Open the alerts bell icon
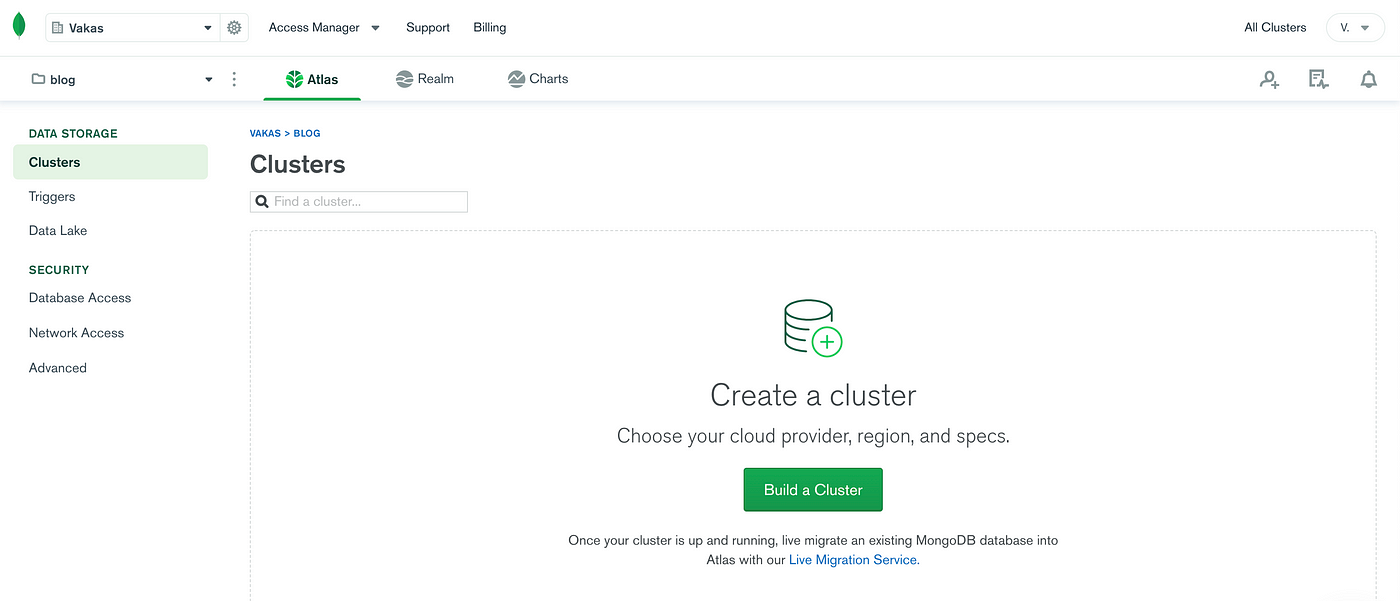The image size is (1400, 601). click(x=1368, y=80)
